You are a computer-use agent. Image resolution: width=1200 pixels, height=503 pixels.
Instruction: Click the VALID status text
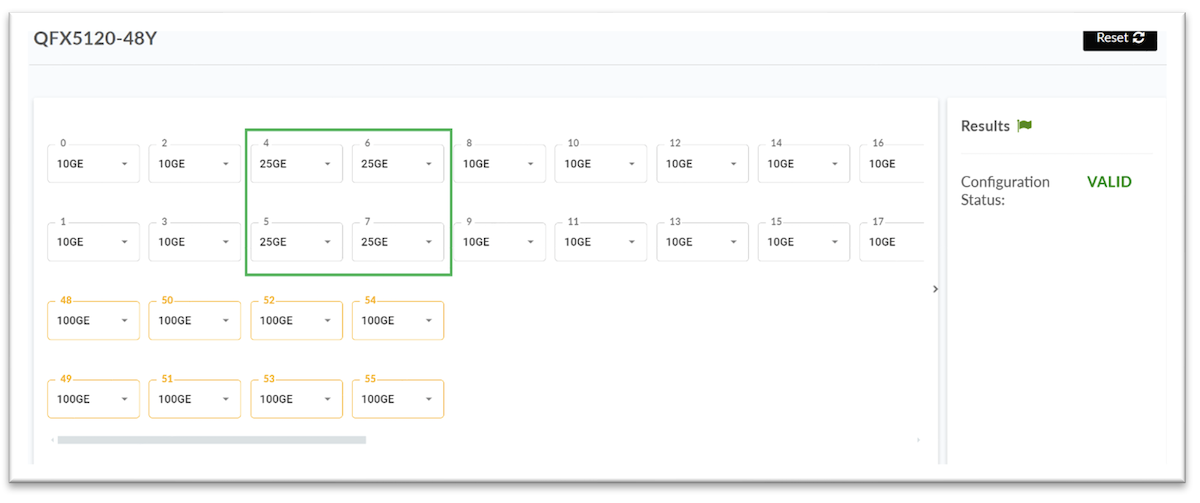click(x=1109, y=182)
